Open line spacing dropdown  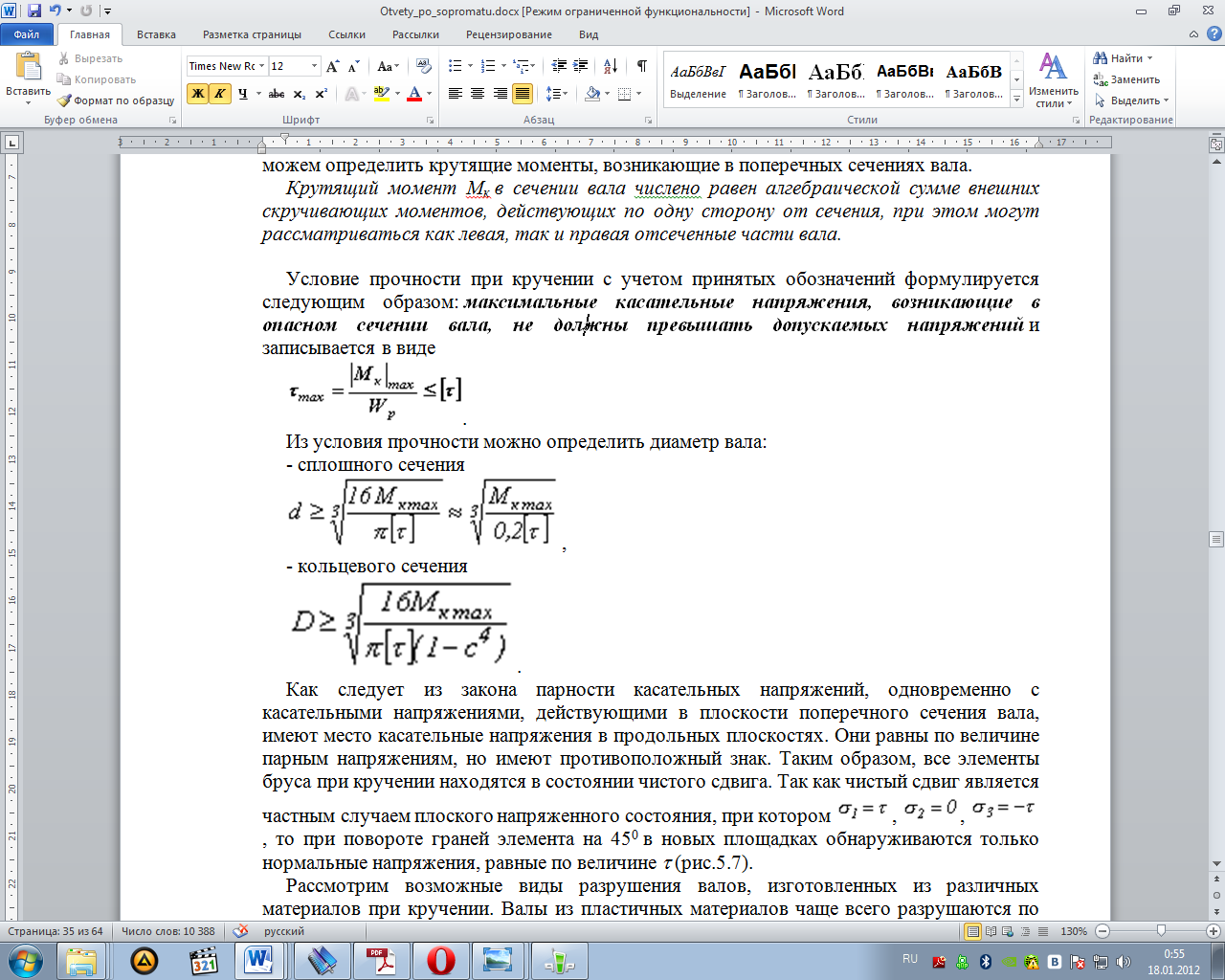pos(557,94)
